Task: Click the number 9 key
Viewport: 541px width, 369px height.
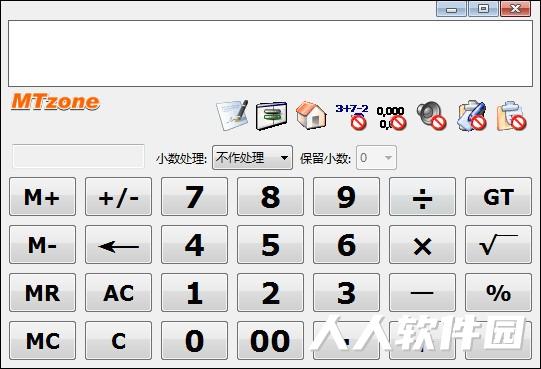Action: pyautogui.click(x=346, y=196)
